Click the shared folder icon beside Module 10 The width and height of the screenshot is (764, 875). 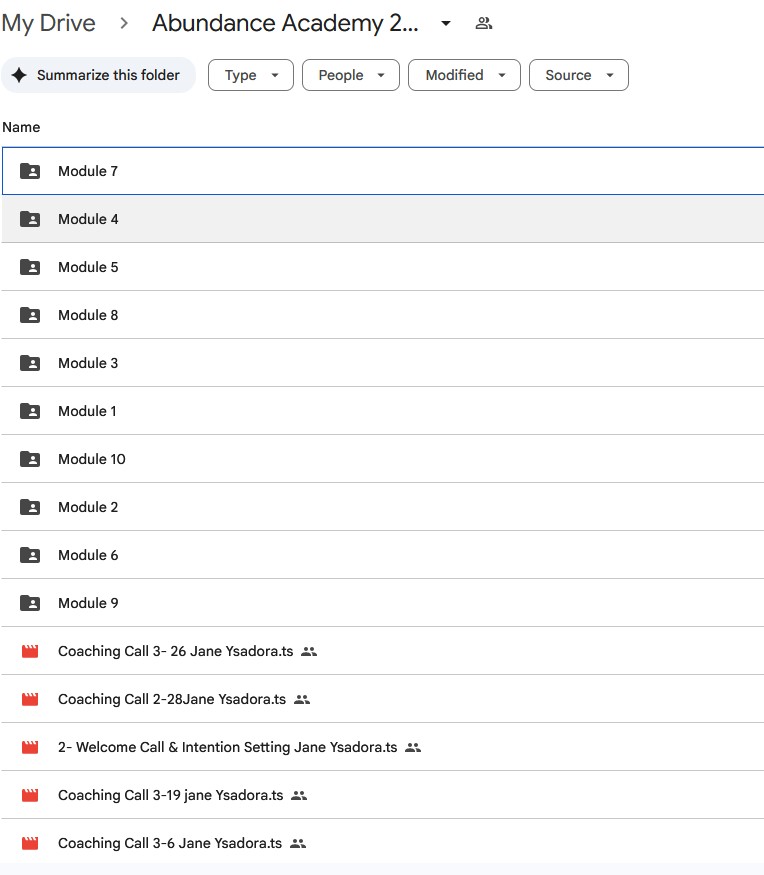point(30,459)
